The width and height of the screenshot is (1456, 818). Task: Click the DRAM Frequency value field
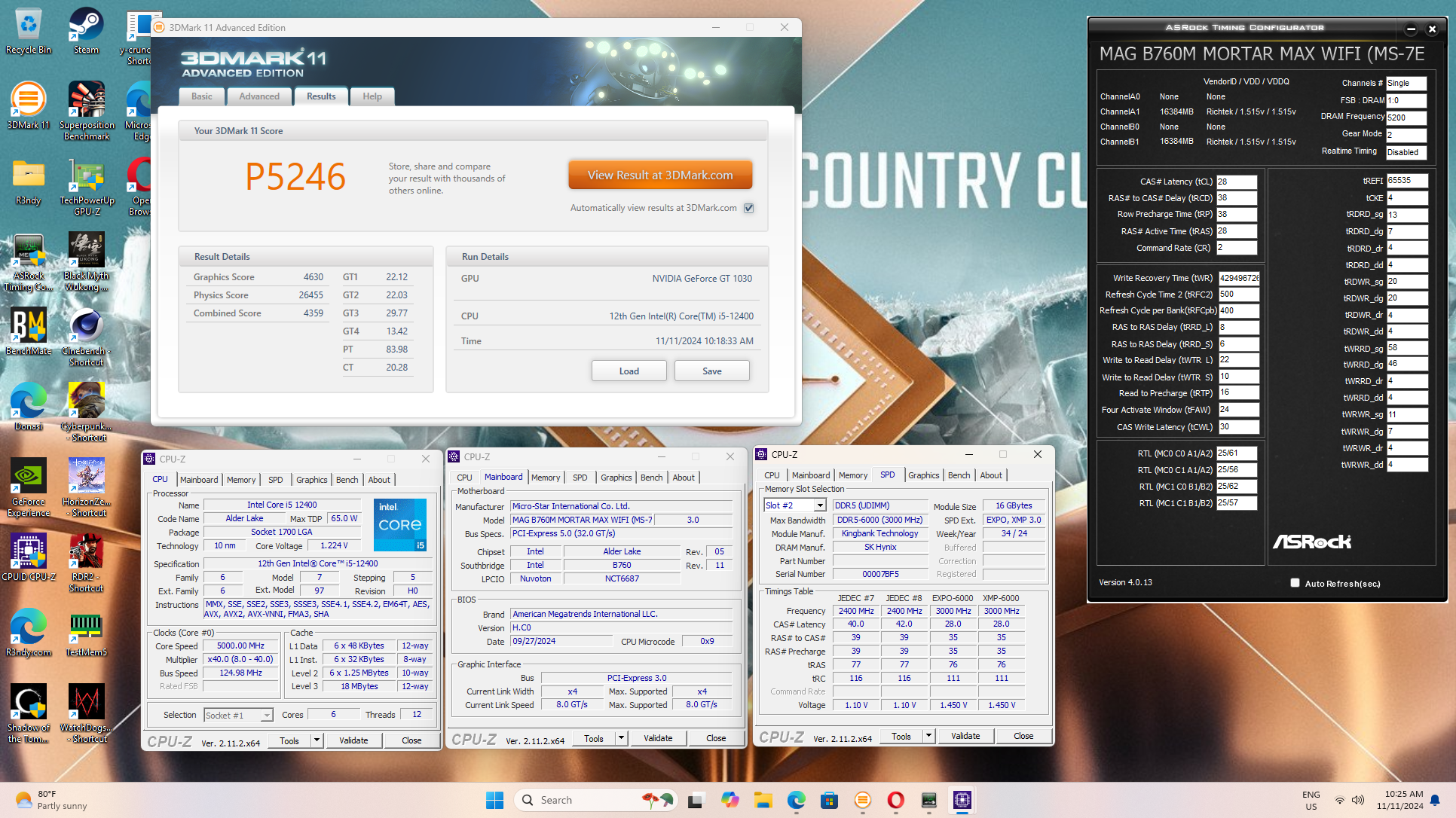[x=1406, y=118]
